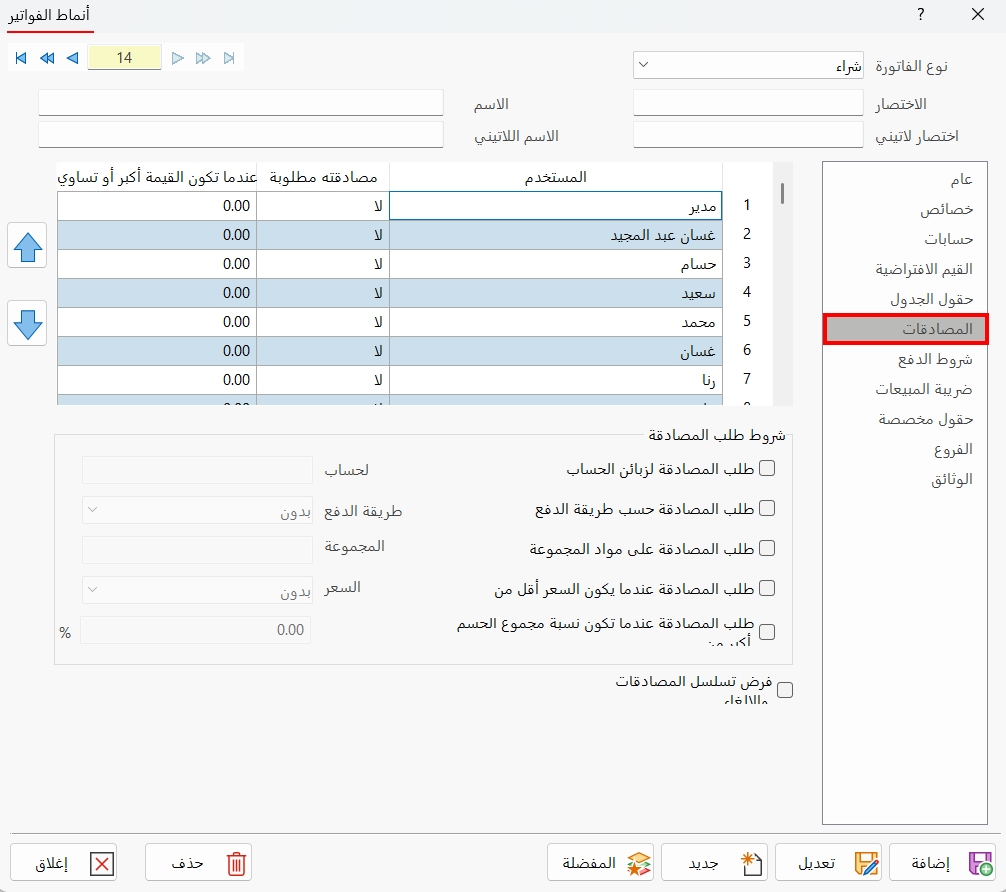The image size is (1006, 892).
Task: Open the ضريبة المبيعات sidebar tab
Action: point(905,390)
